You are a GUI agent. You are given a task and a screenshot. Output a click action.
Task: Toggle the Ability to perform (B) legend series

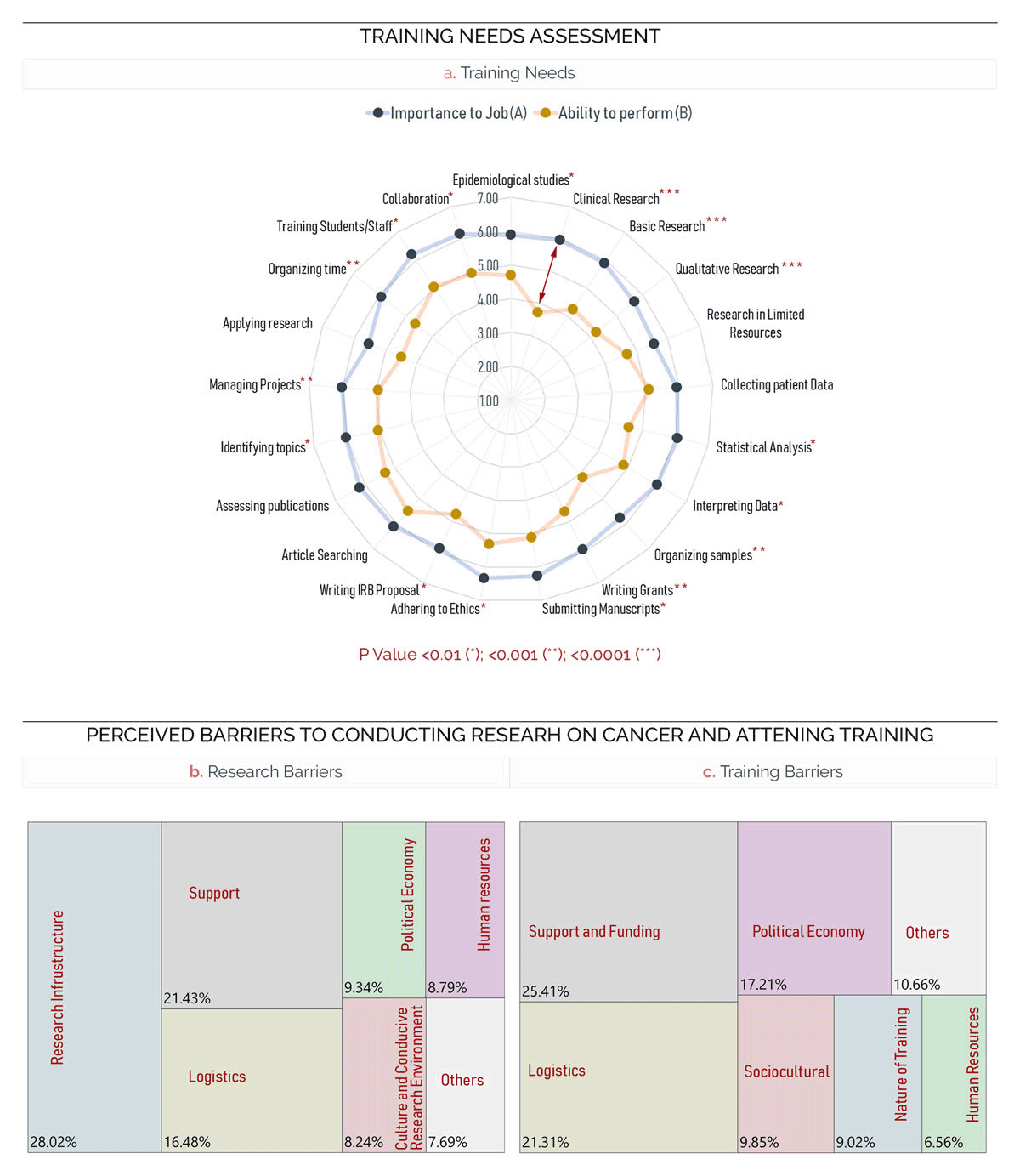click(x=616, y=113)
